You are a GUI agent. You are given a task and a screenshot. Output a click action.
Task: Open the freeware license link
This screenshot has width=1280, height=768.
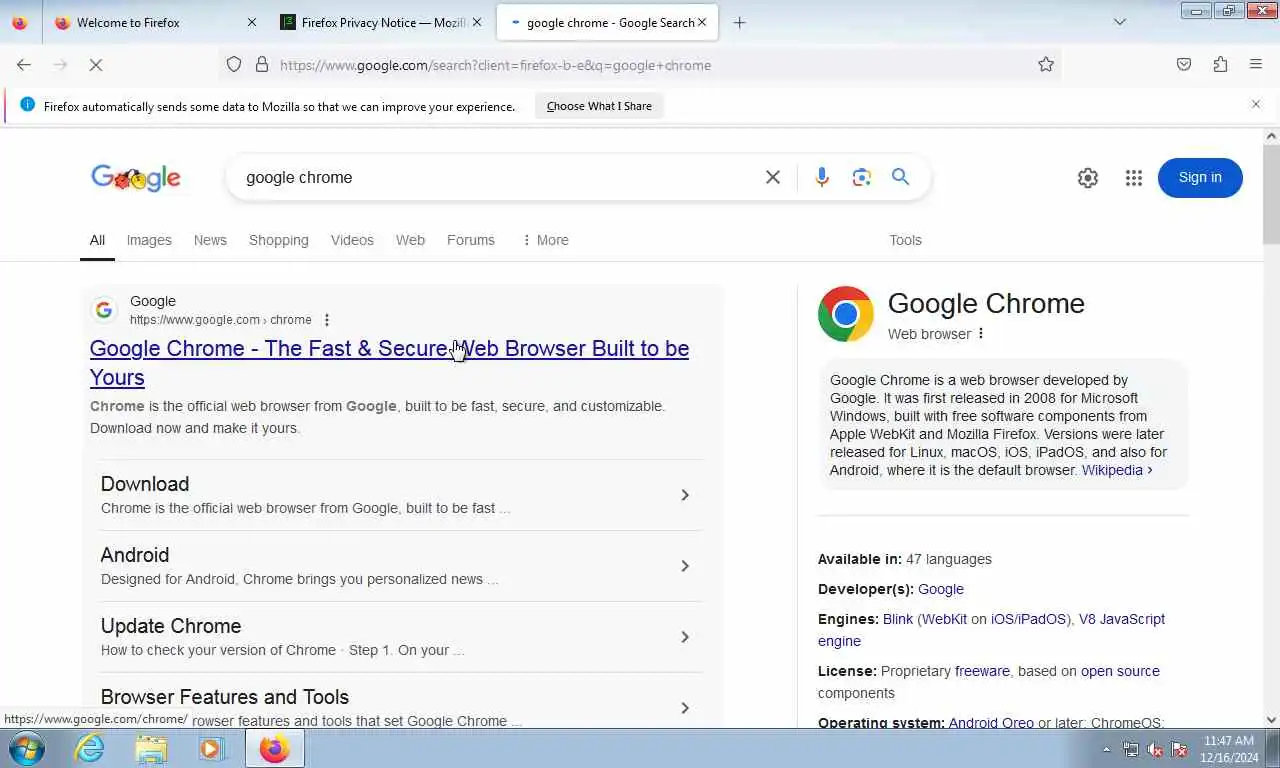(x=982, y=671)
